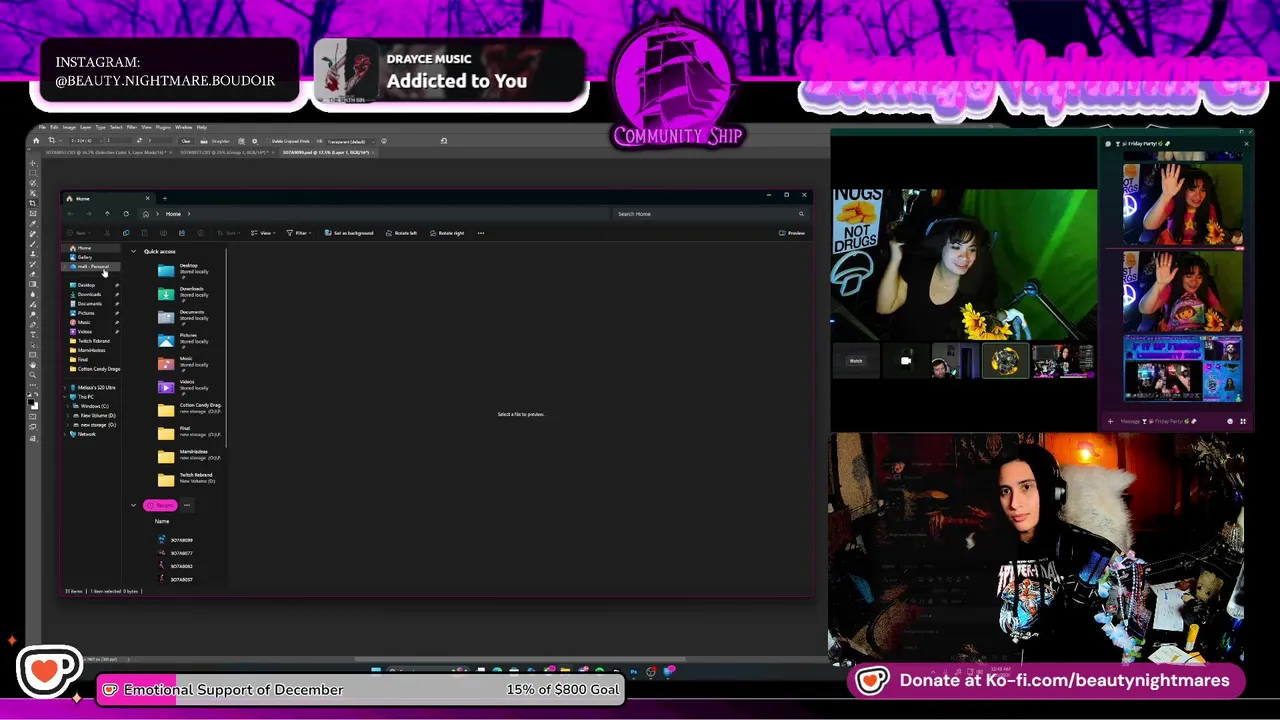Open crop settings gear icon

[x=254, y=141]
